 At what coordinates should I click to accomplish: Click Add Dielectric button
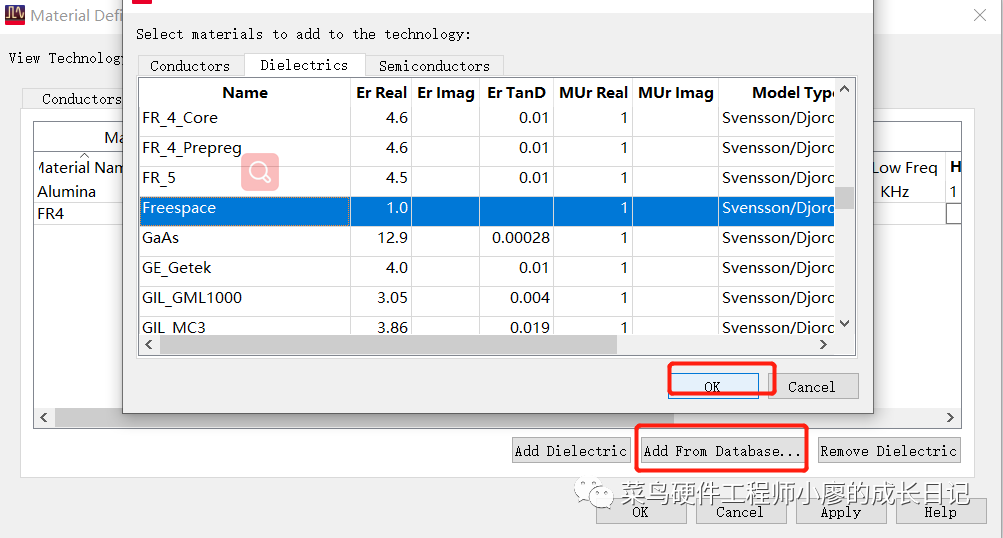571,451
